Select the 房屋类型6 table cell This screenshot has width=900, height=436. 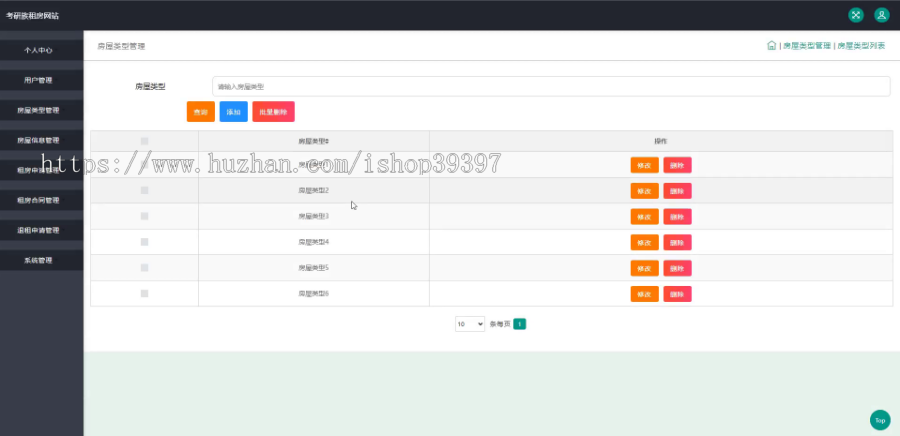[313, 294]
